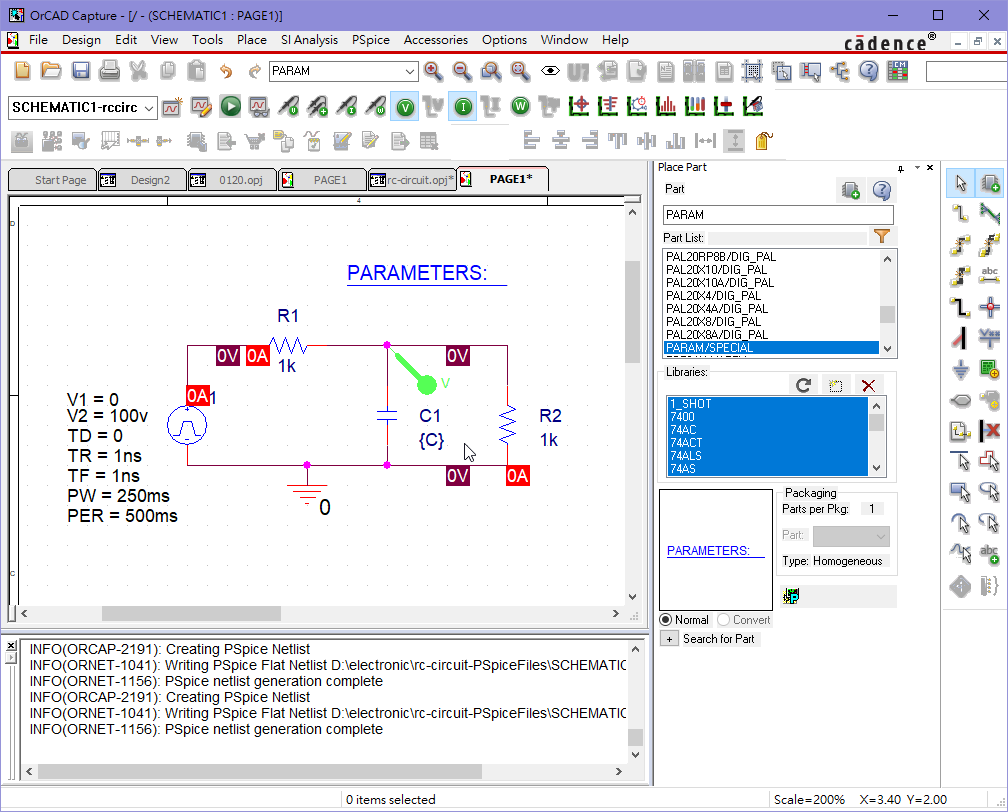Create a new document from toolbar
Screen dimensions: 1008x812
[22, 70]
